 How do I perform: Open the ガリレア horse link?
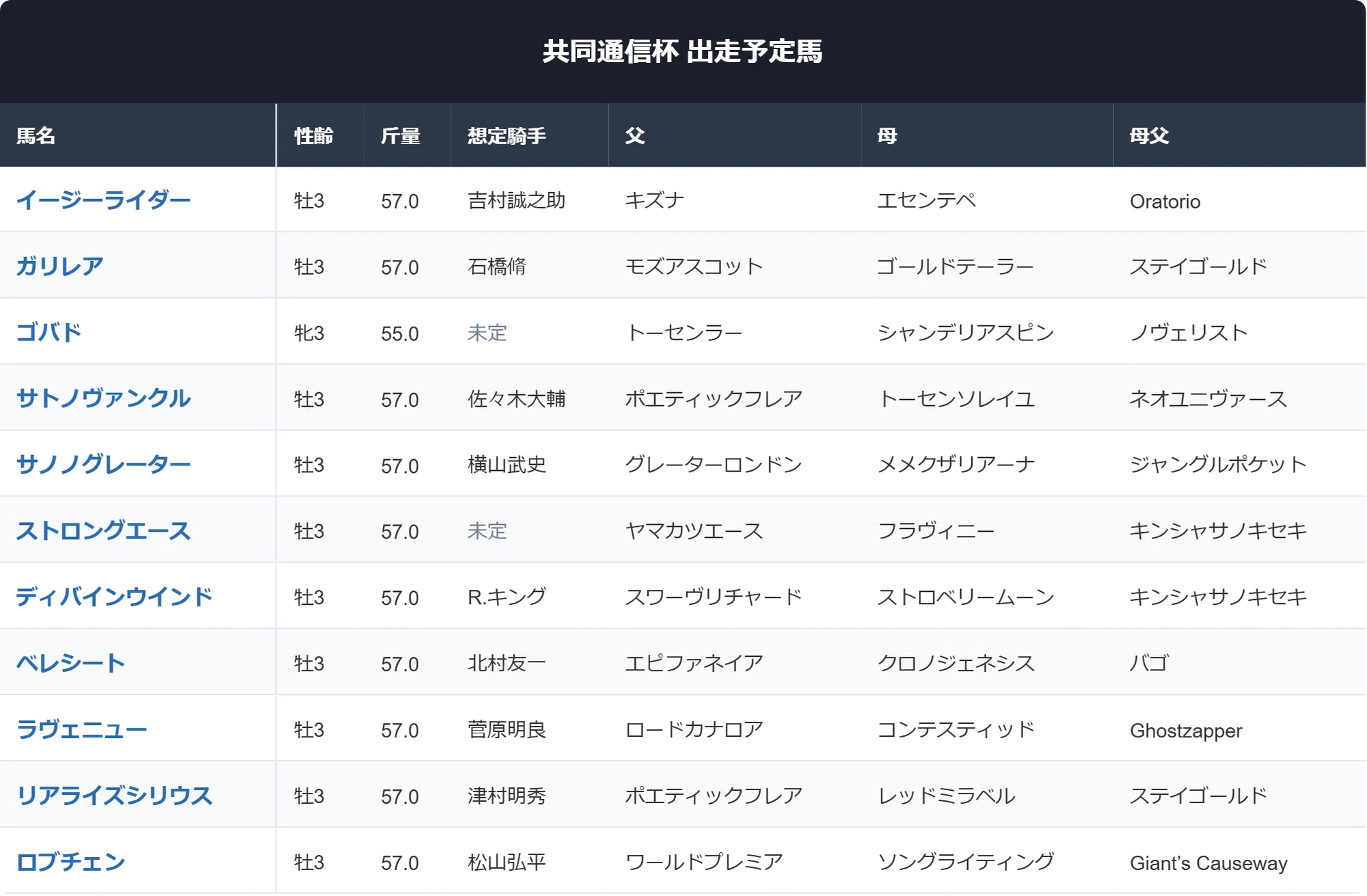[x=59, y=266]
